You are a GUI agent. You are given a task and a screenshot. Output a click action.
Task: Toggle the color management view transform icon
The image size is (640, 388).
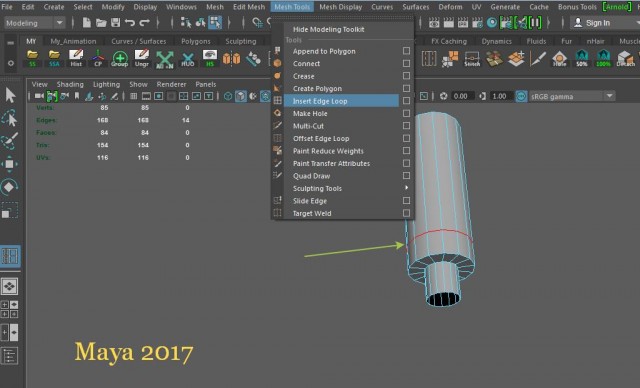tap(521, 96)
